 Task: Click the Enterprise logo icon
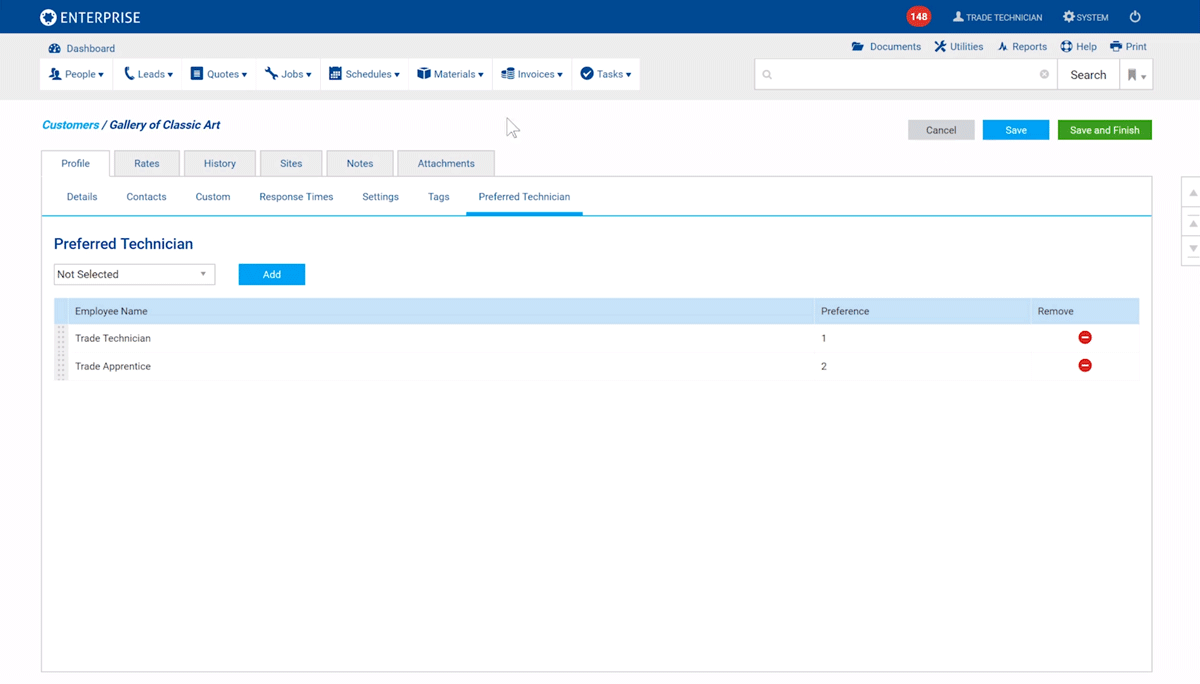(x=48, y=17)
